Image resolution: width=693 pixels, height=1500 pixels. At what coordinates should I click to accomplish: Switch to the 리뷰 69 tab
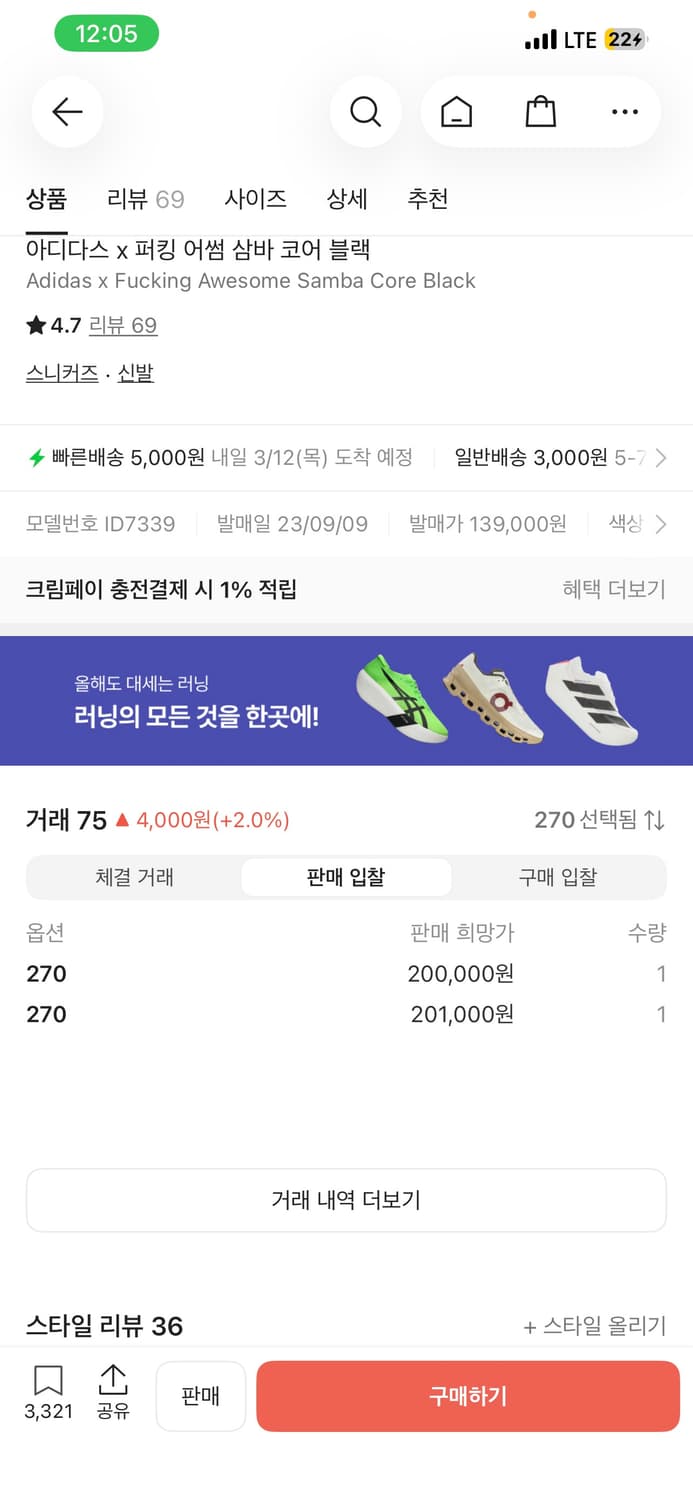tap(145, 199)
